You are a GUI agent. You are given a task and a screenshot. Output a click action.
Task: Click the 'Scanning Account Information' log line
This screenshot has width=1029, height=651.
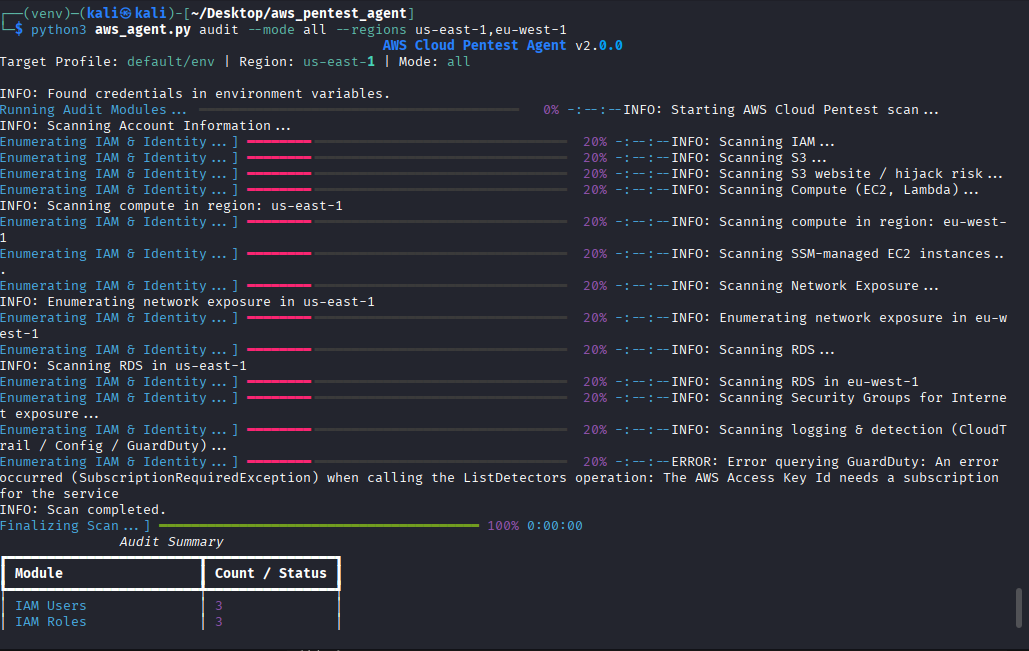[x=146, y=126]
